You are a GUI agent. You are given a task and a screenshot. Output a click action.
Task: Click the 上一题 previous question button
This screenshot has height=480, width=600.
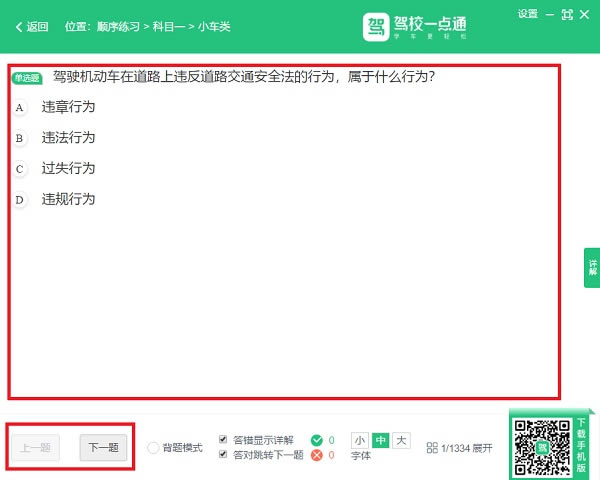tap(40, 447)
